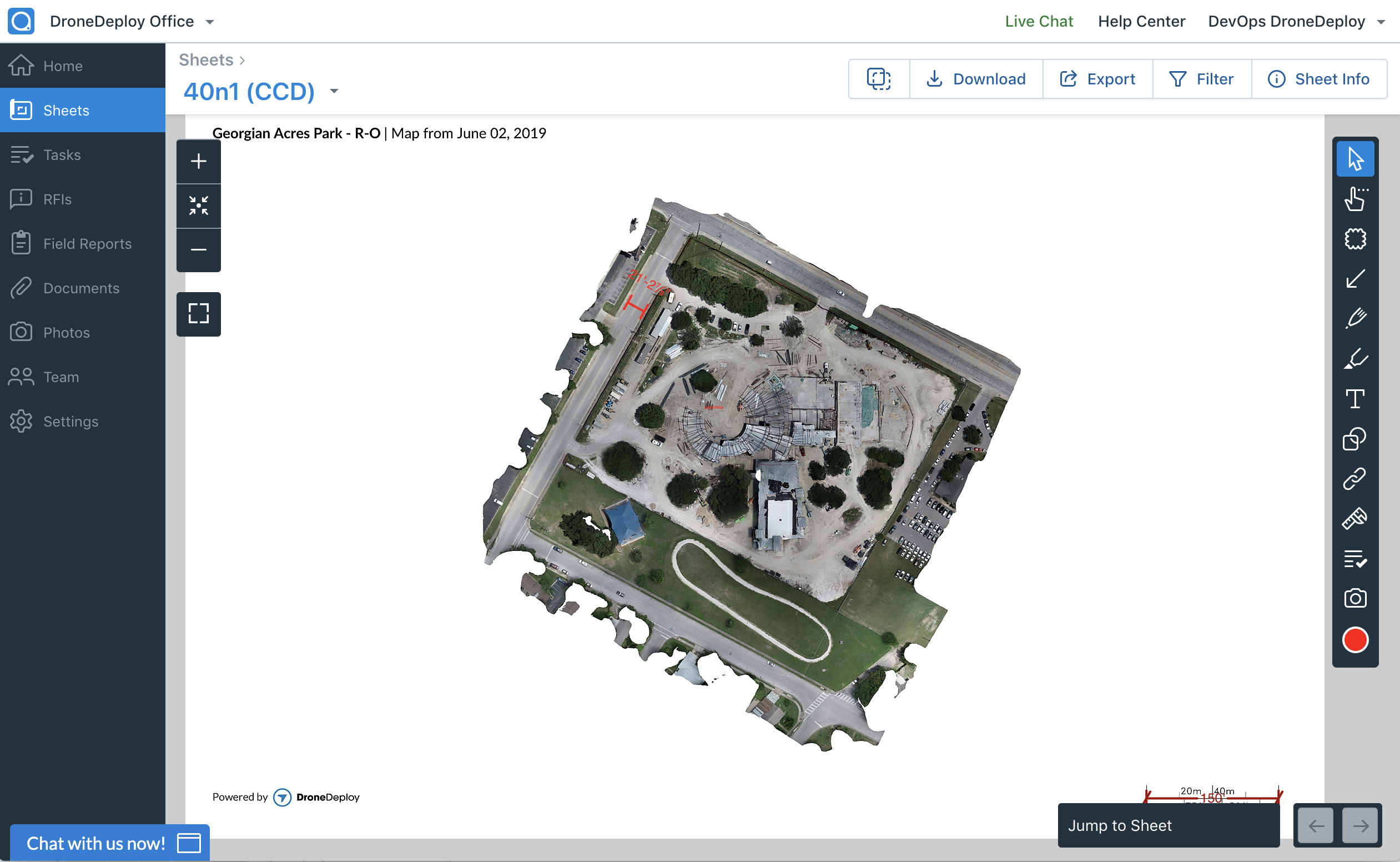Open the red color swatch picker
Image resolution: width=1400 pixels, height=862 pixels.
[1355, 640]
